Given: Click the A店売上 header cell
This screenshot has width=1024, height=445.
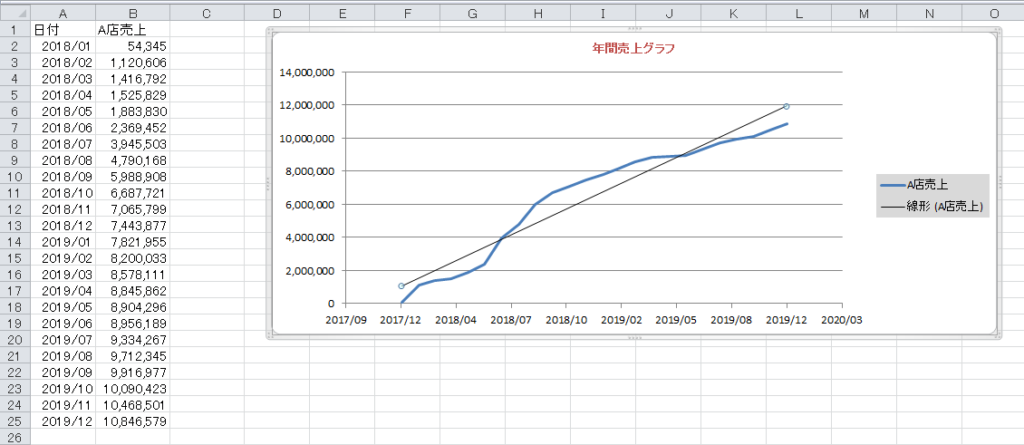Looking at the screenshot, I should click(133, 29).
